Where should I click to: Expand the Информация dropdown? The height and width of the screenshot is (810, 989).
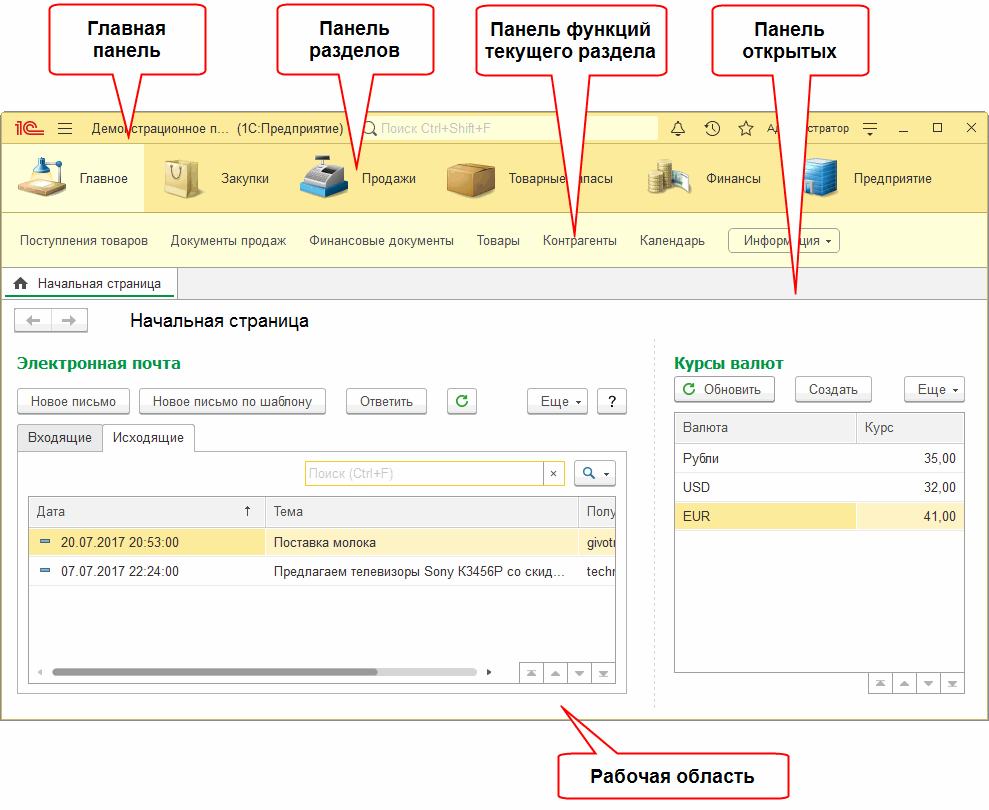point(783,240)
